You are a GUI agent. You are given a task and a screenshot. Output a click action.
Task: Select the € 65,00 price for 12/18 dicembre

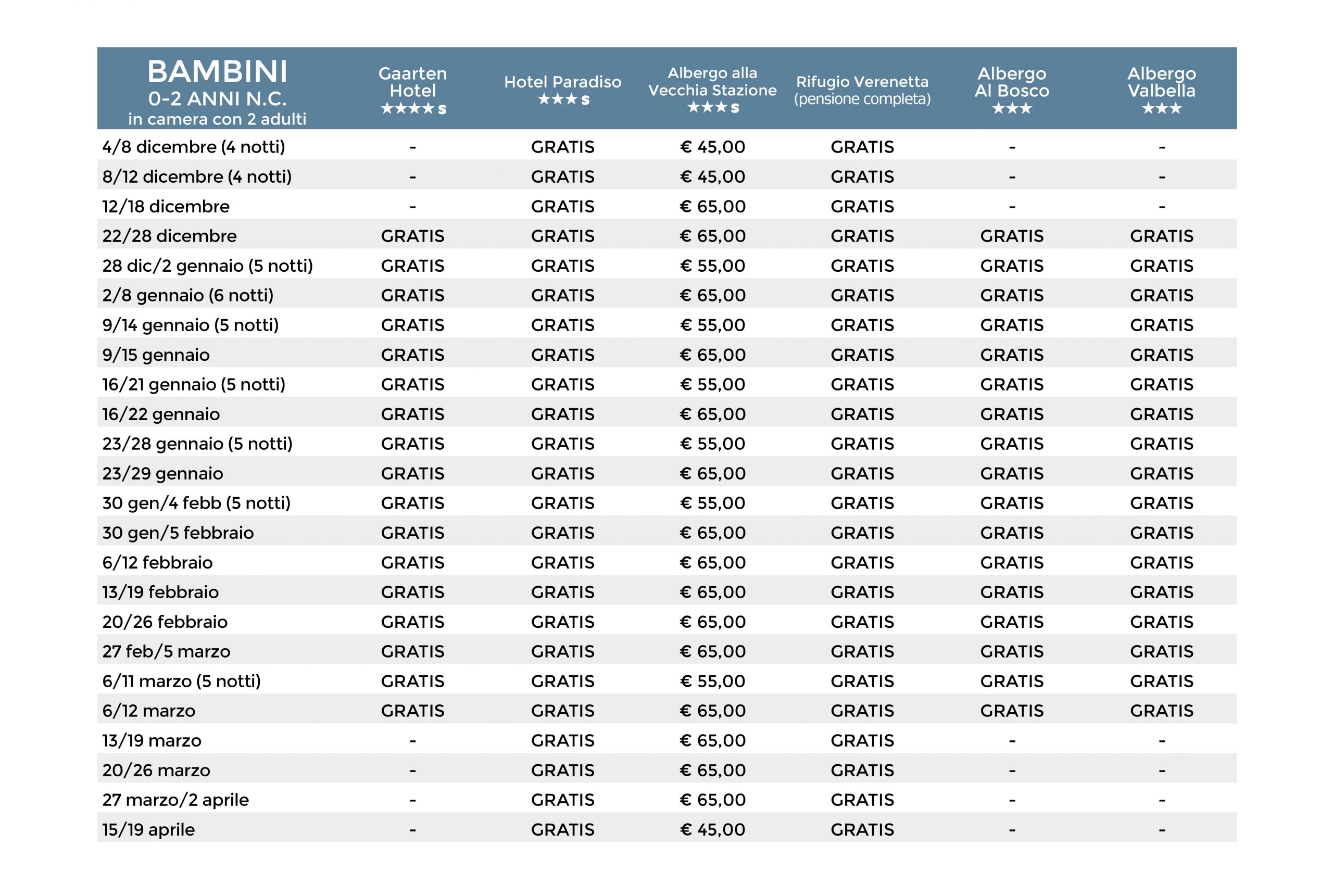point(712,206)
